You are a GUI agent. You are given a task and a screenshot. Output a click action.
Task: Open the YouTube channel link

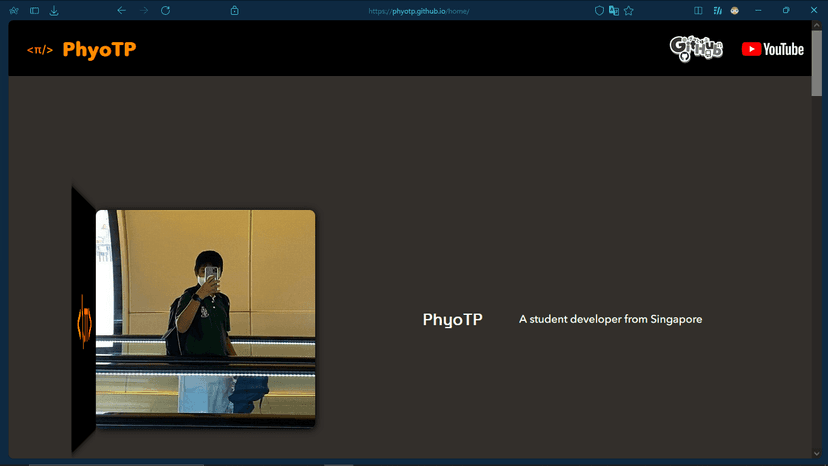coord(772,49)
